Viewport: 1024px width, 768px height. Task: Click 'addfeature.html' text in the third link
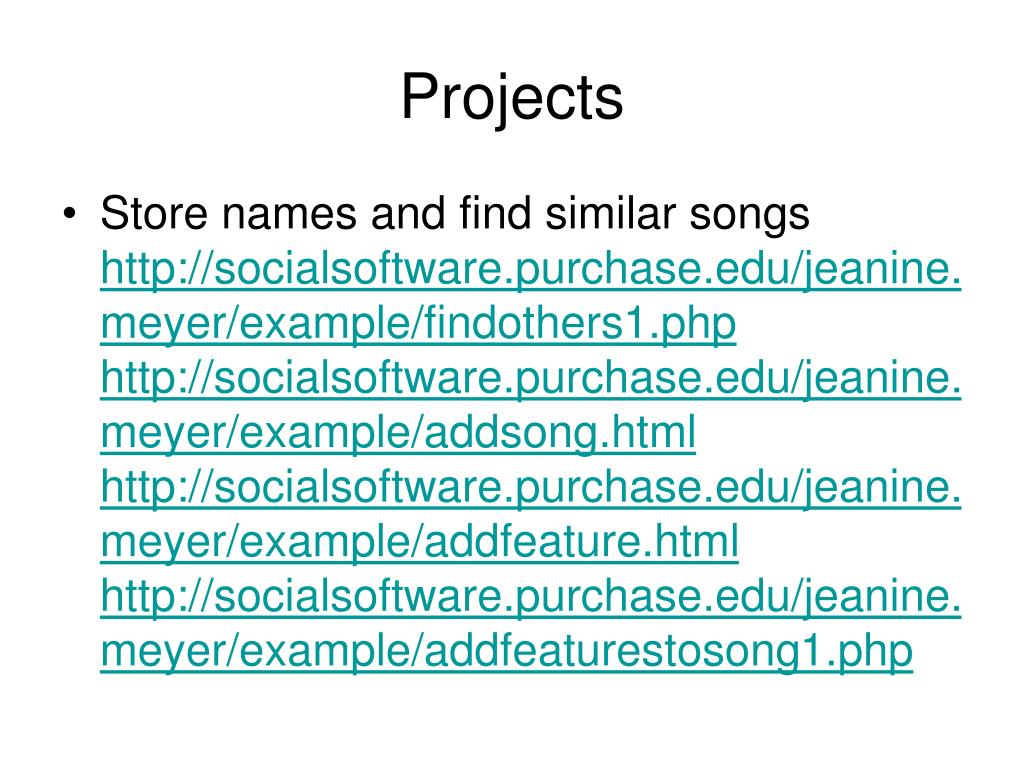(x=582, y=541)
